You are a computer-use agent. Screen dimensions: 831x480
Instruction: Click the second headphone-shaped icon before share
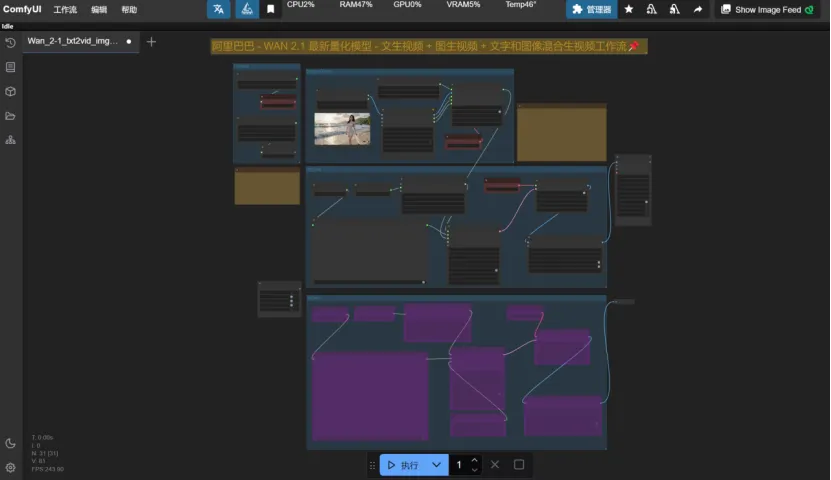[674, 9]
